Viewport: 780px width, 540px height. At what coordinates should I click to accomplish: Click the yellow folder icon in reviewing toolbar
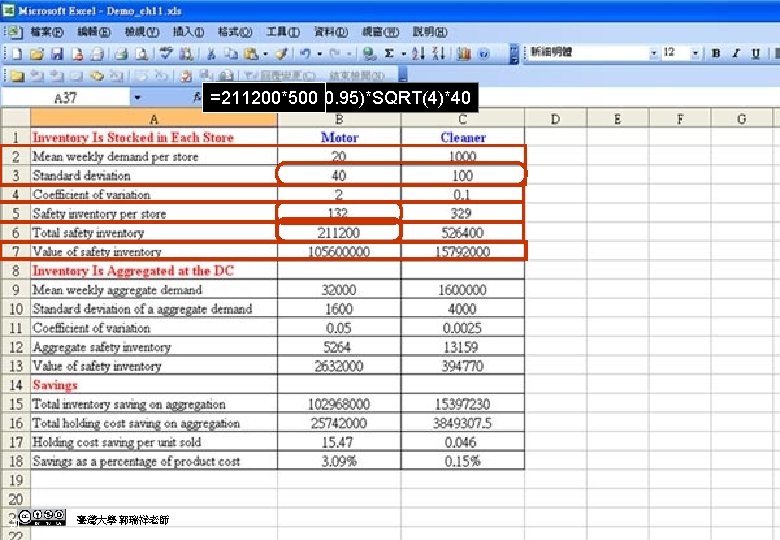pyautogui.click(x=17, y=76)
